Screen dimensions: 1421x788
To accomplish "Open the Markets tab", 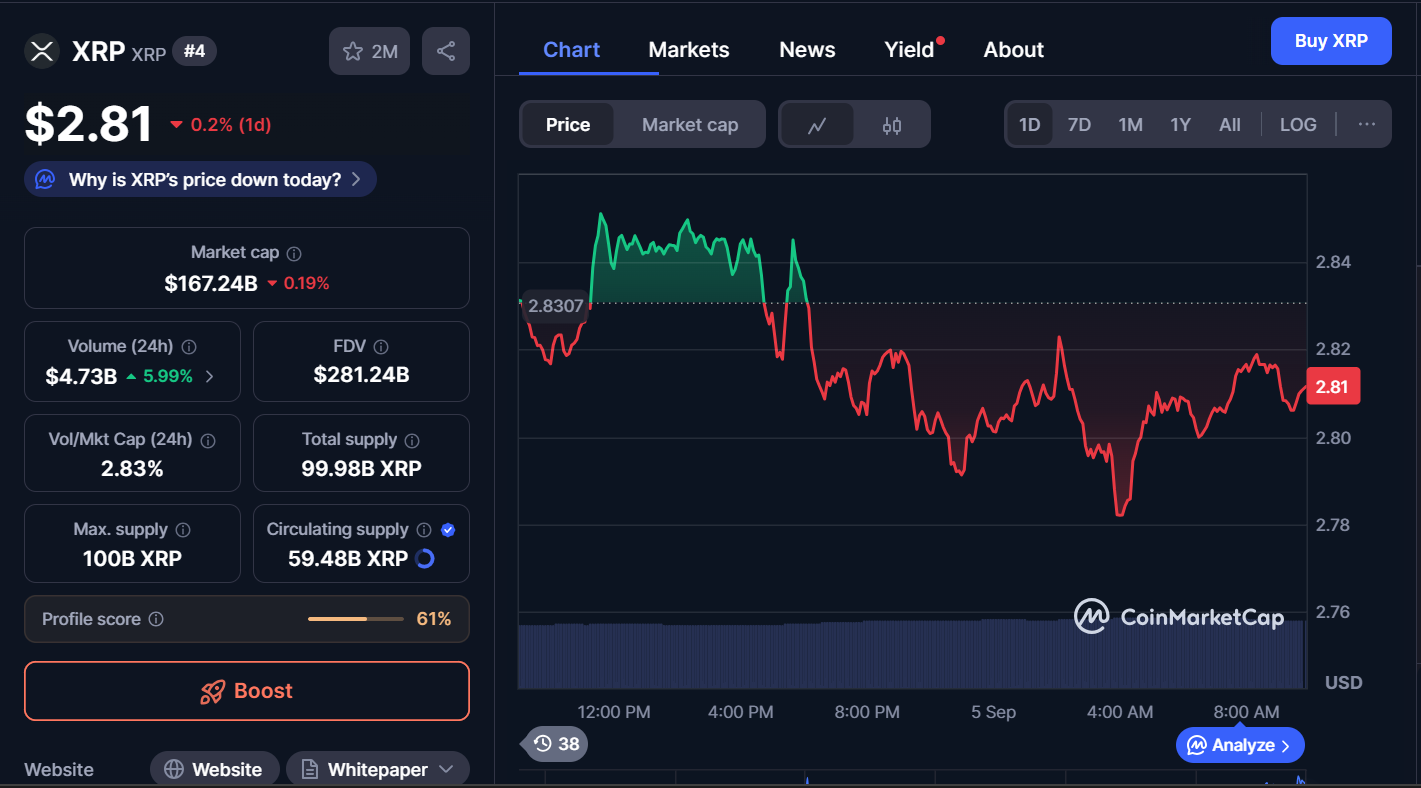I will pyautogui.click(x=689, y=50).
